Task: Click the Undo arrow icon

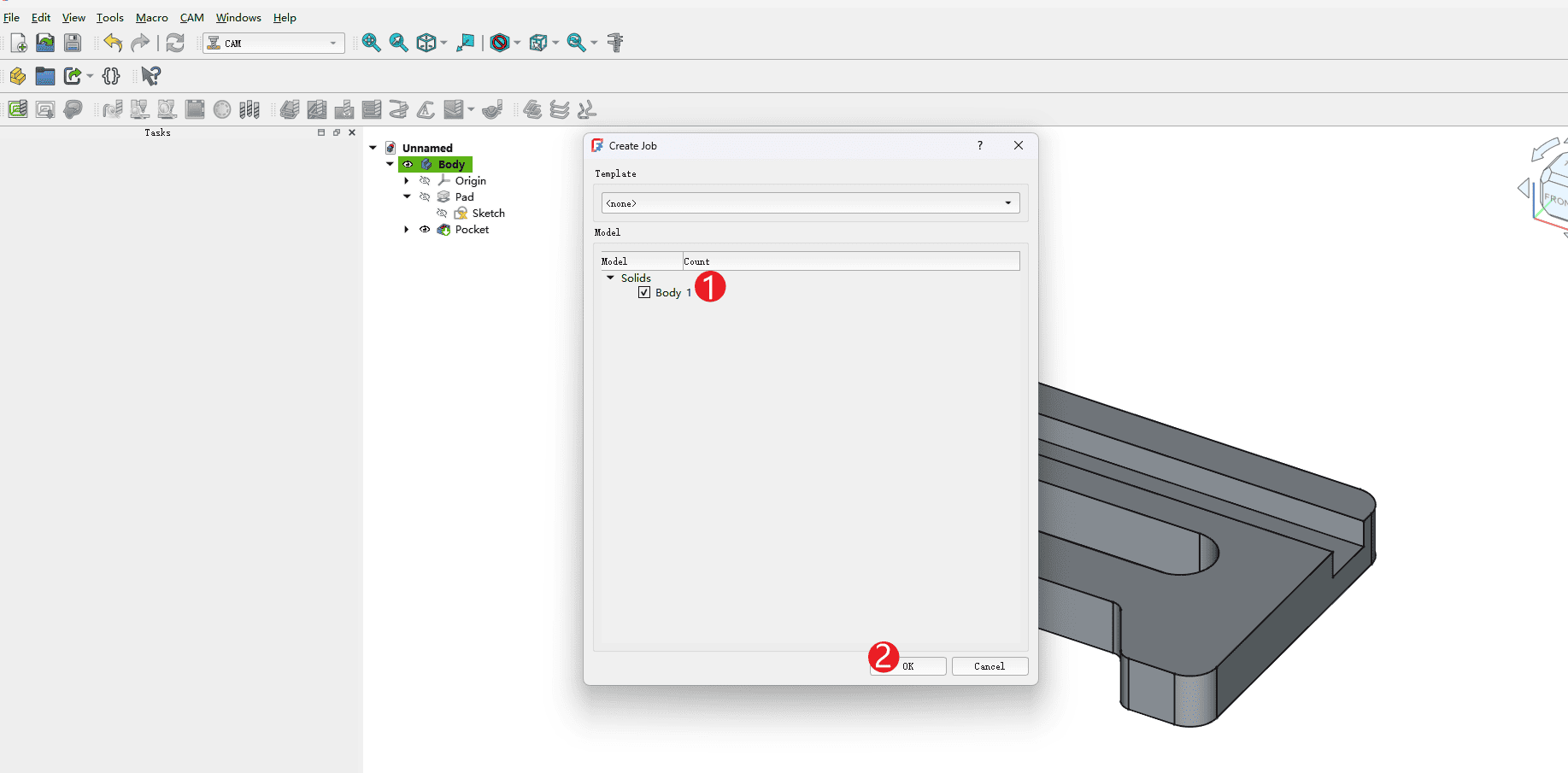Action: pyautogui.click(x=113, y=43)
